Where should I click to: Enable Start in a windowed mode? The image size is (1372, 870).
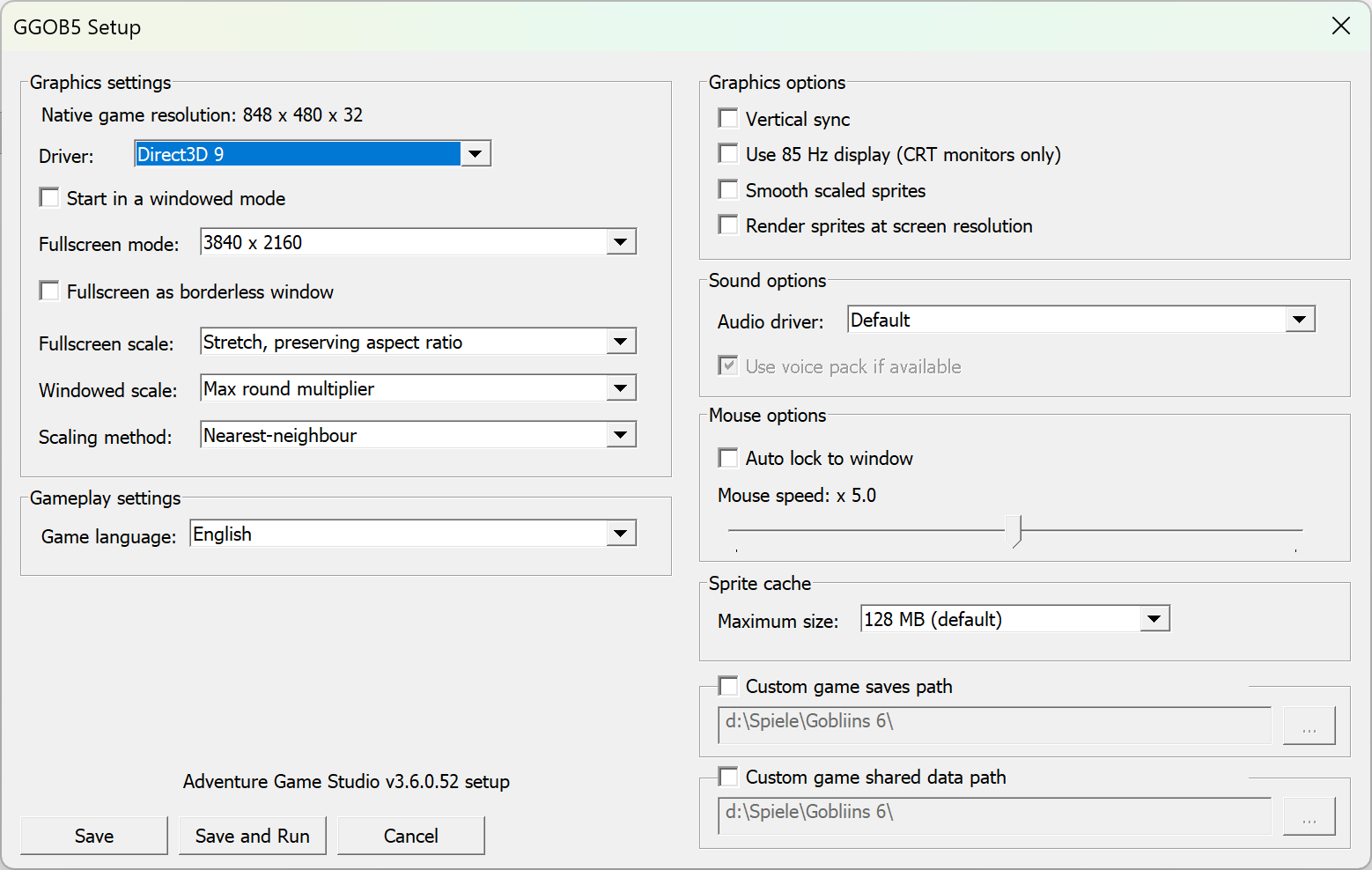50,198
